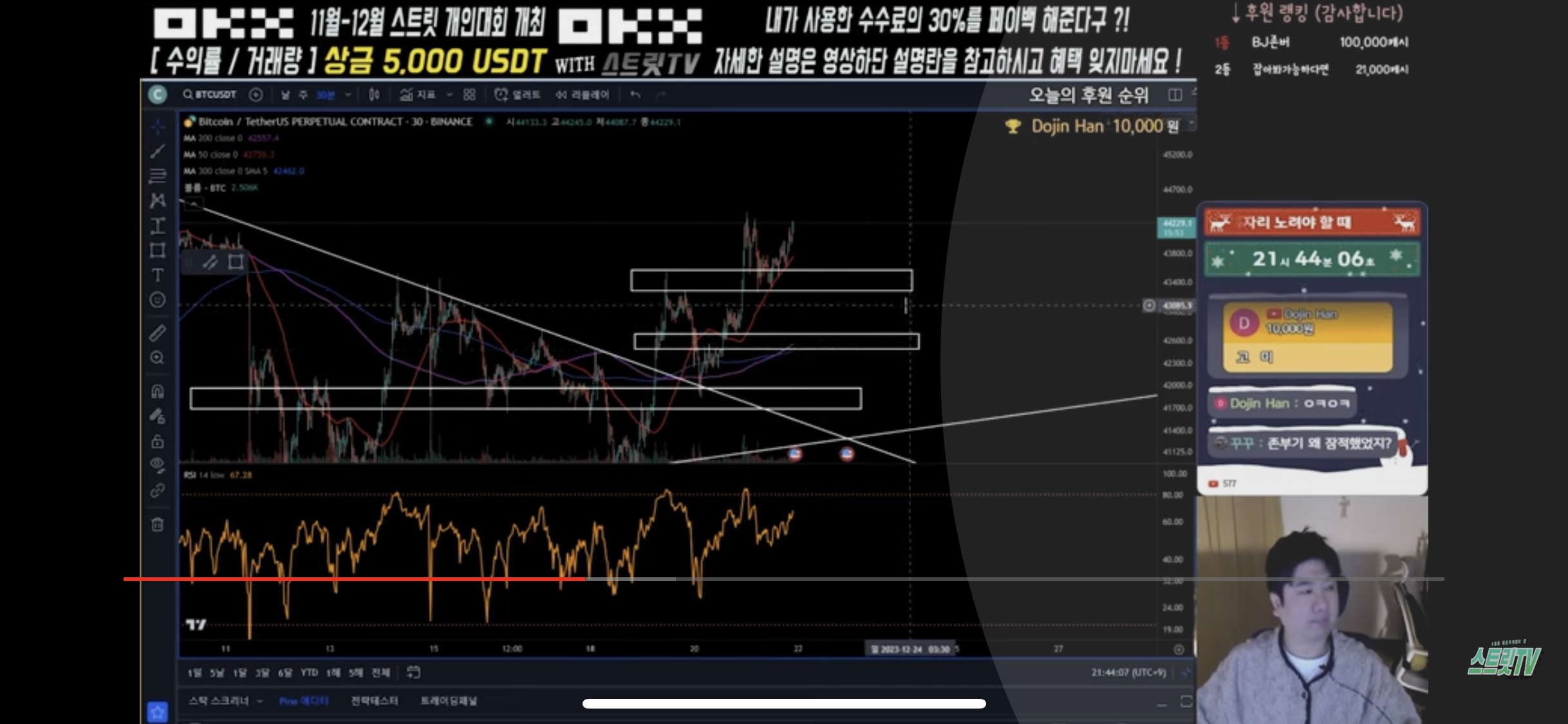Collapse the indicator legend arrow
Screen dimensions: 1568x724
pos(194,205)
